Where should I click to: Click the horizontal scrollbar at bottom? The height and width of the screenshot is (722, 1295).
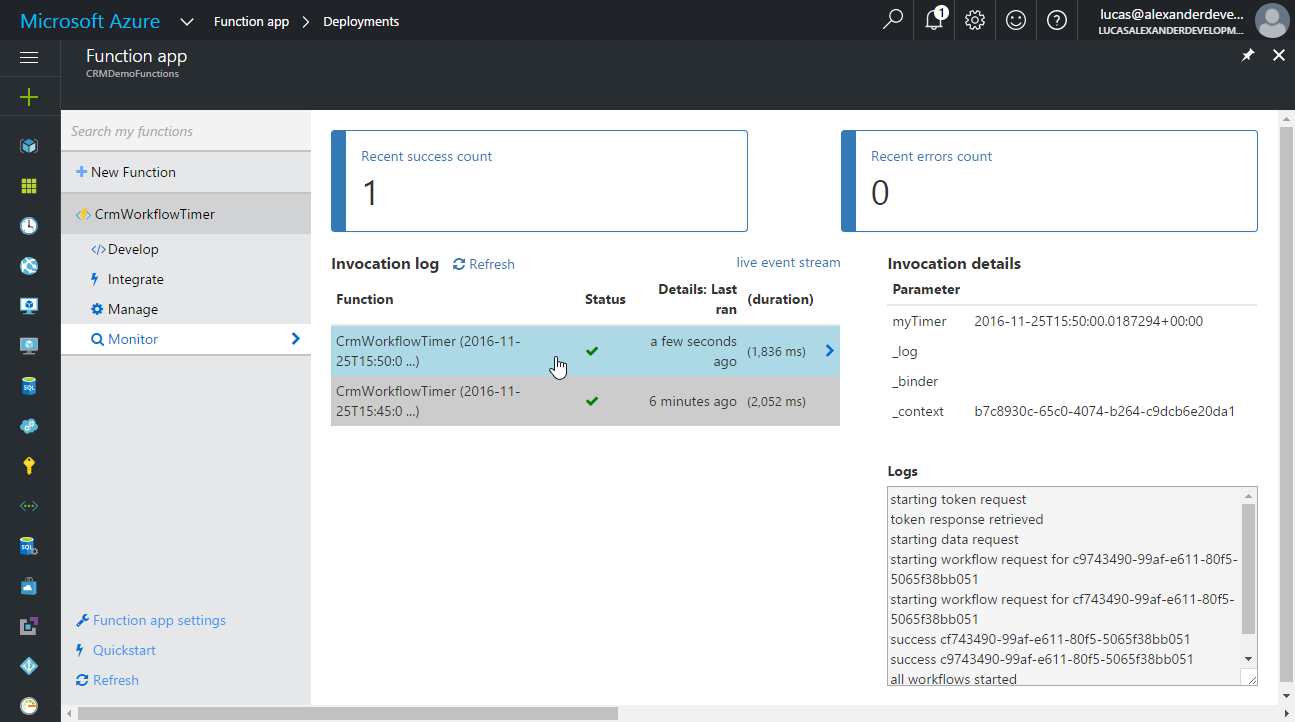tap(347, 713)
